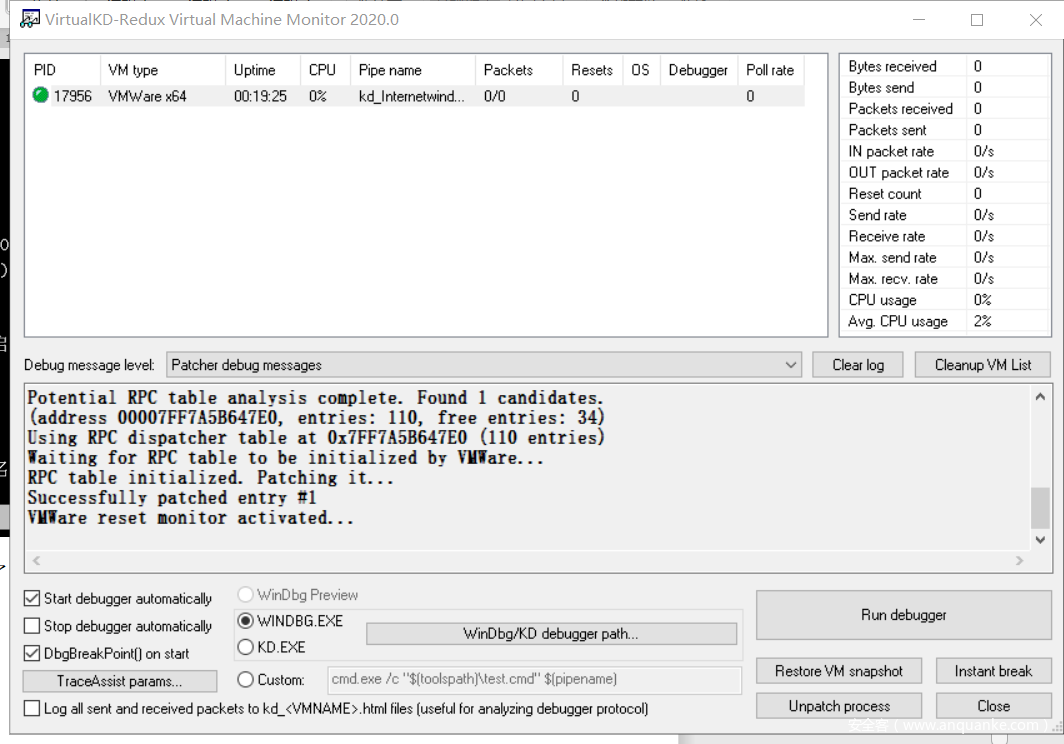Image resolution: width=1064 pixels, height=744 pixels.
Task: Open the Debug message level dropdown
Action: 485,365
